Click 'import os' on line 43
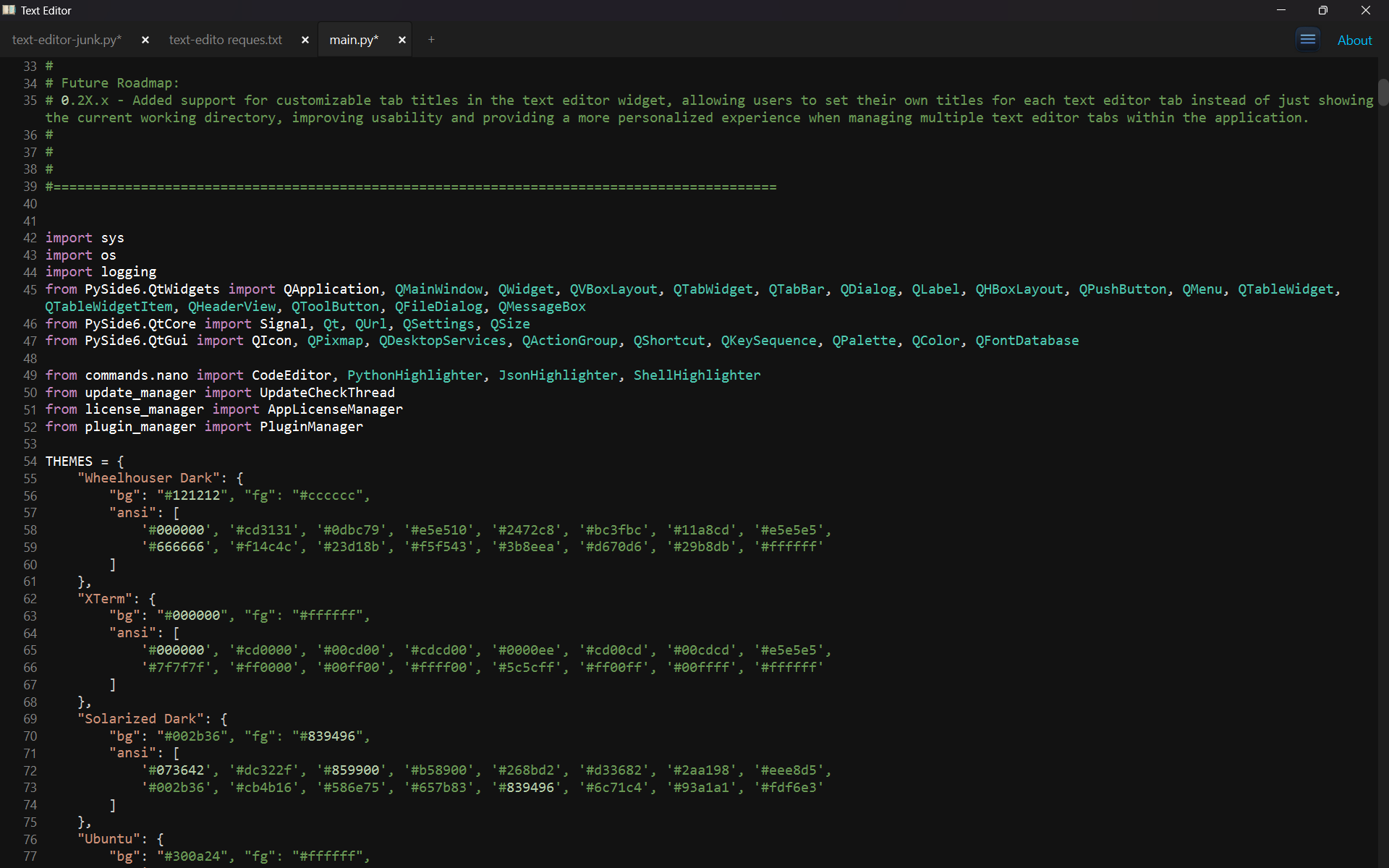 [80, 255]
